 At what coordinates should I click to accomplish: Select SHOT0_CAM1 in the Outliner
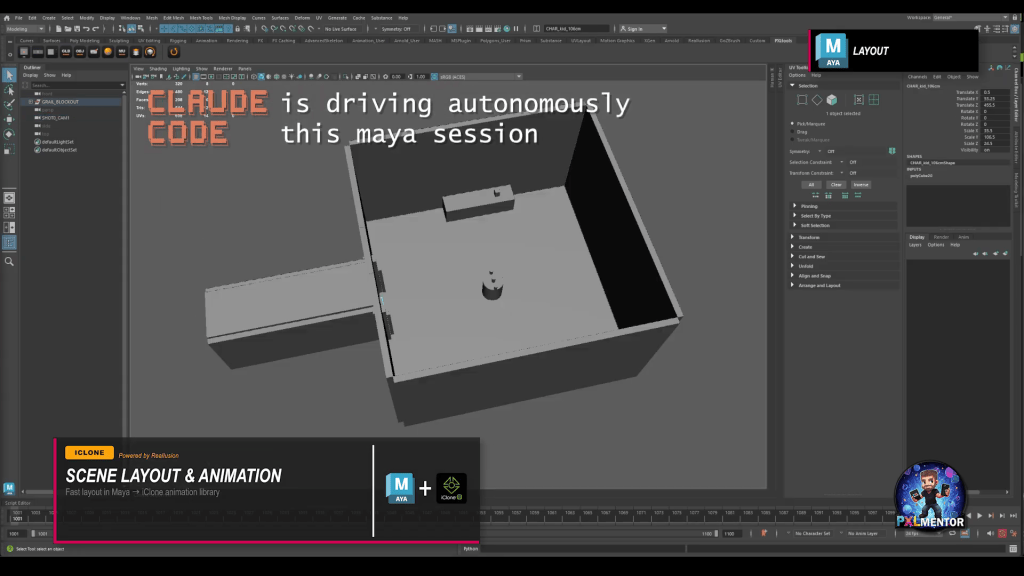56,118
